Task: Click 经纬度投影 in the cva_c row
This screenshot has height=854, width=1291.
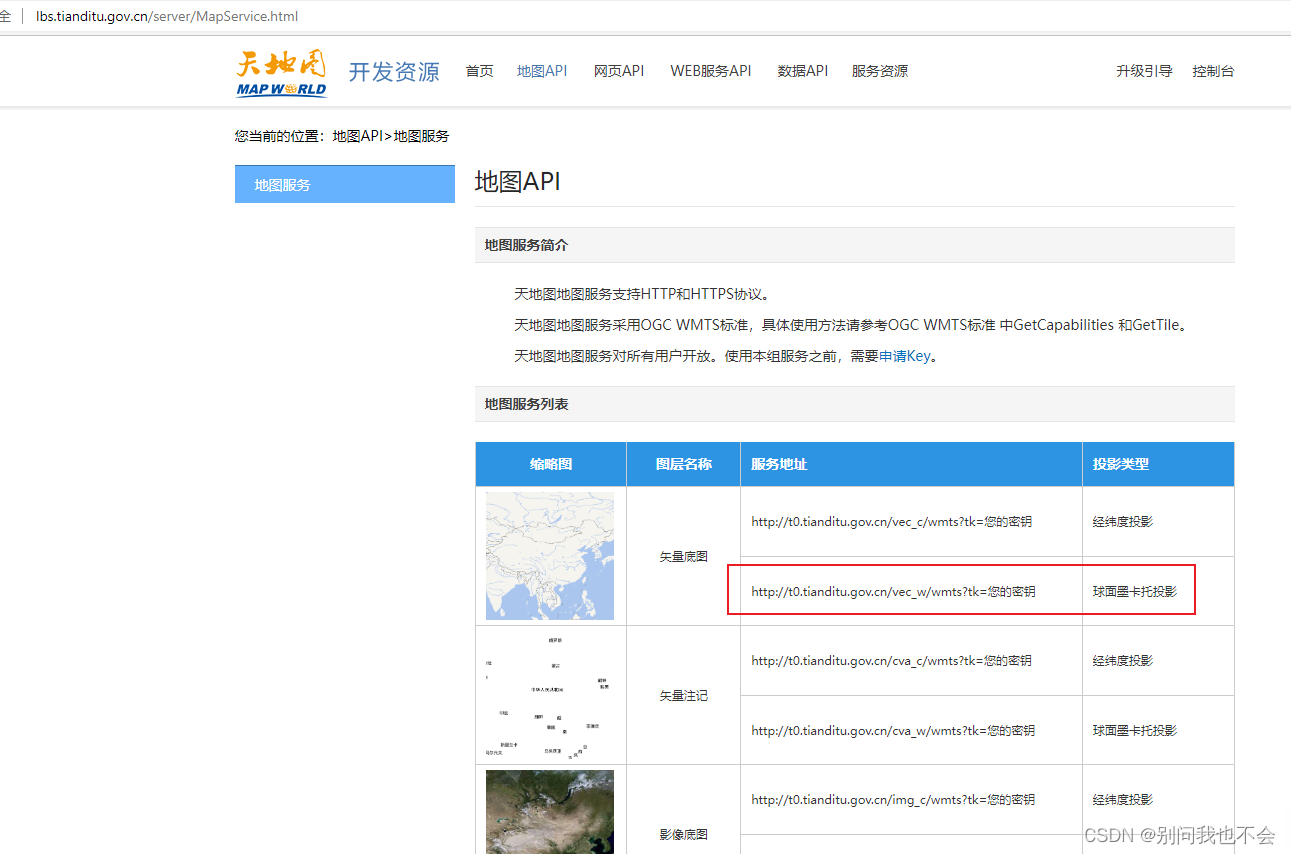Action: point(1123,661)
